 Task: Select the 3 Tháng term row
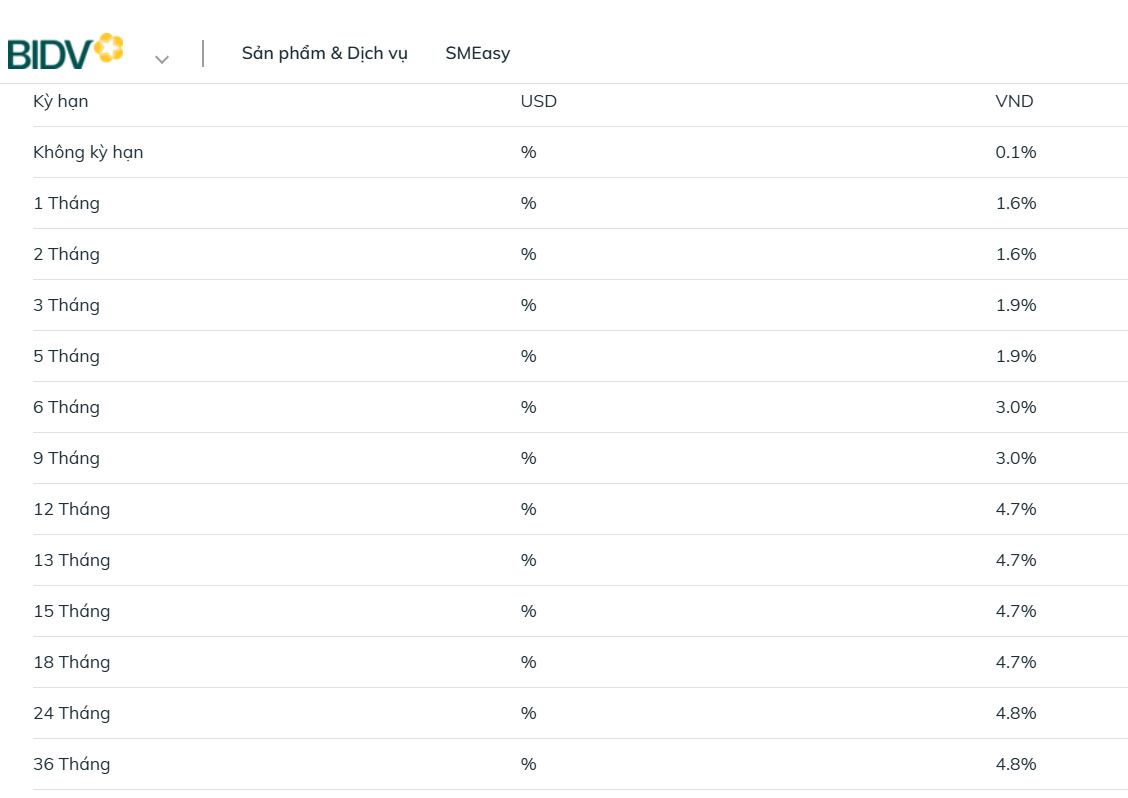click(66, 305)
